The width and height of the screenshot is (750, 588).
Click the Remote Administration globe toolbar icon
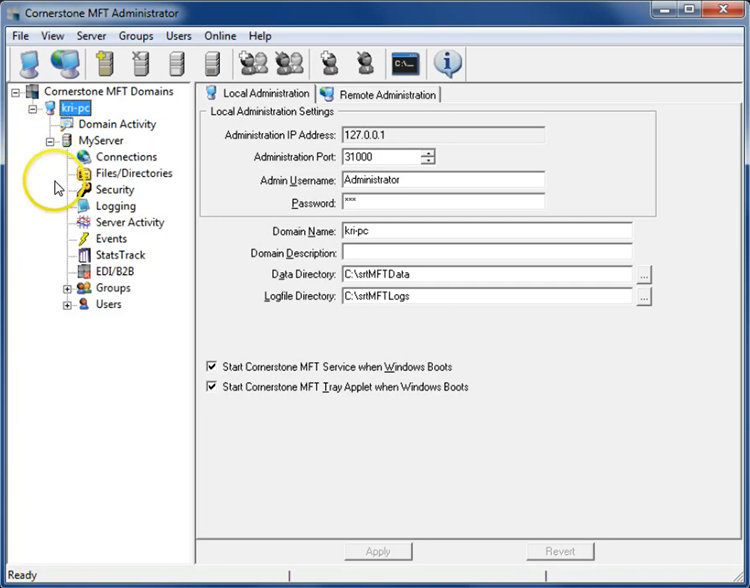pos(66,64)
